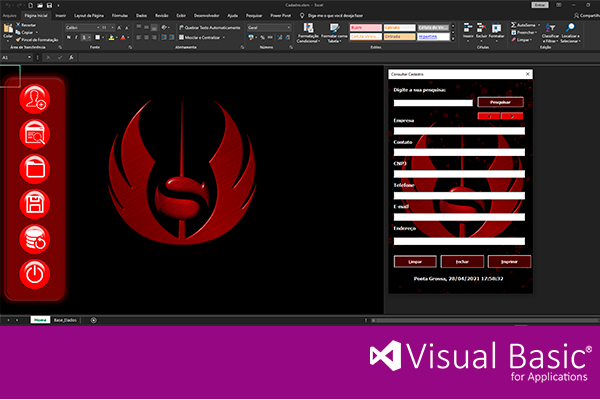
Task: Click the AutoSoma sigma icon
Action: click(x=514, y=25)
